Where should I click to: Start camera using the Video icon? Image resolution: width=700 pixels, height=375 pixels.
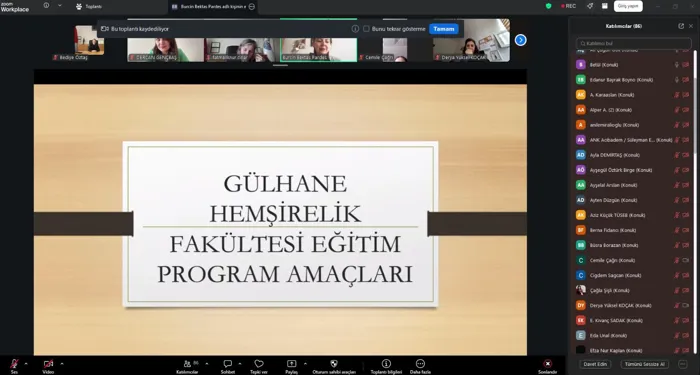tap(48, 364)
